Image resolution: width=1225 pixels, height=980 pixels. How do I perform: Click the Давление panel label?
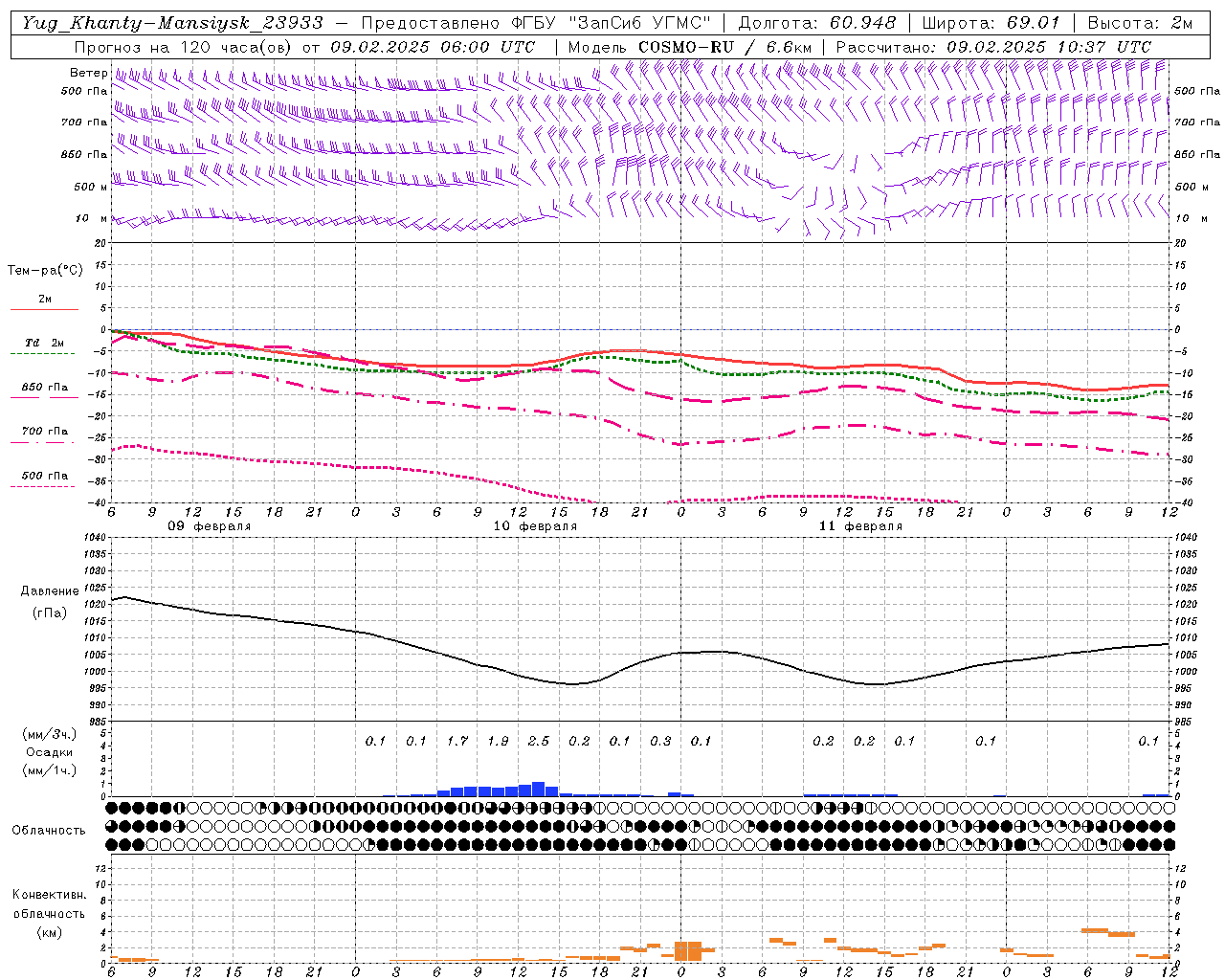50,591
